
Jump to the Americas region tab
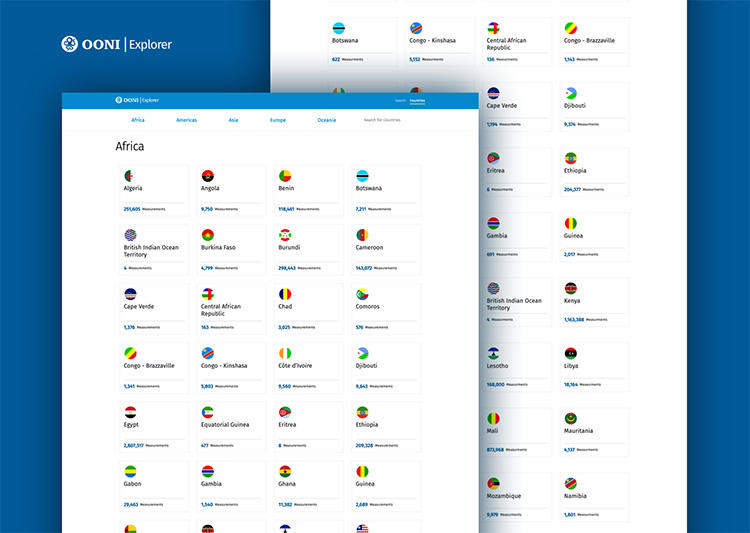(187, 120)
